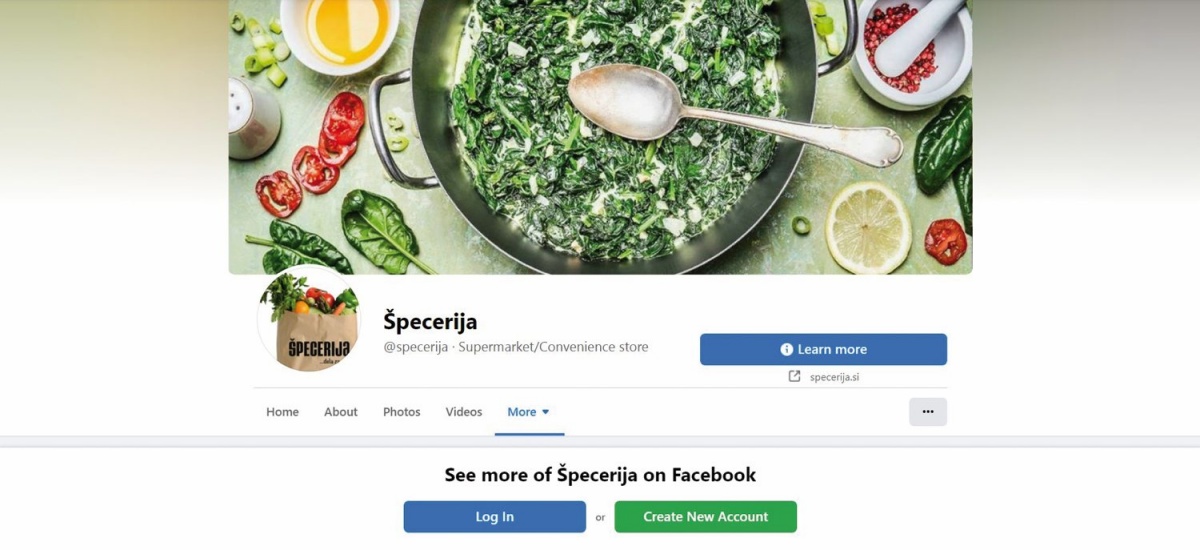Switch to the About tab
This screenshot has width=1200, height=550.
(341, 412)
